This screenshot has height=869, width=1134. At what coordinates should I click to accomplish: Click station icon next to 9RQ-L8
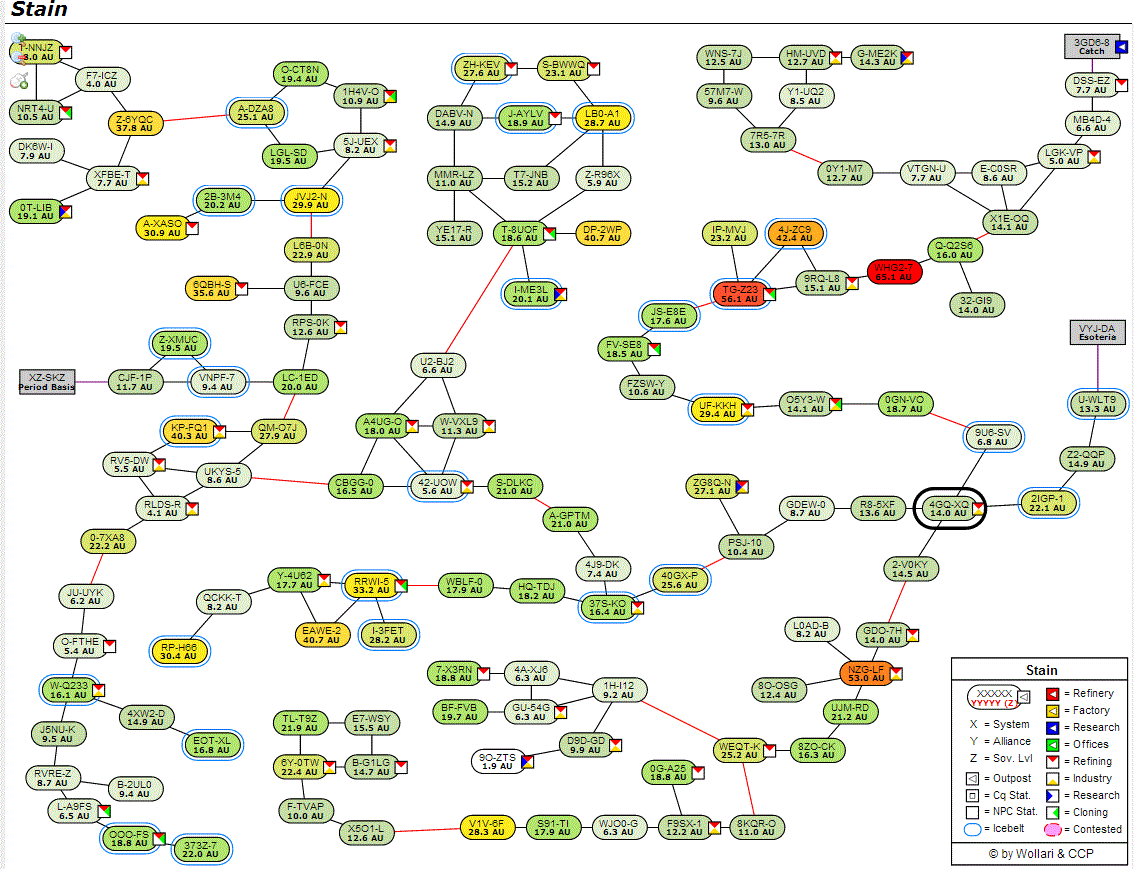(852, 283)
